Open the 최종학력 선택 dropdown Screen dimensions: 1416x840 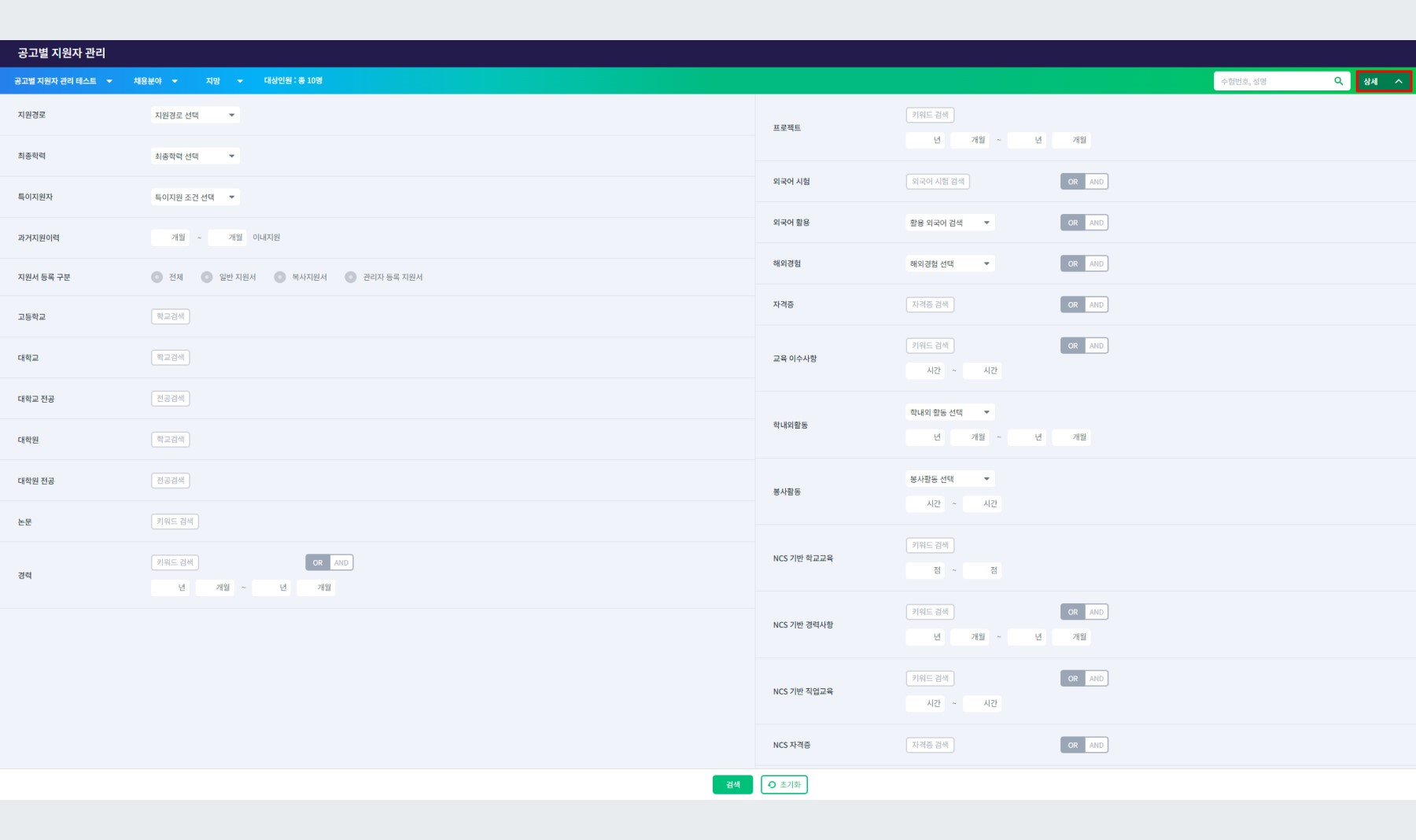click(195, 156)
